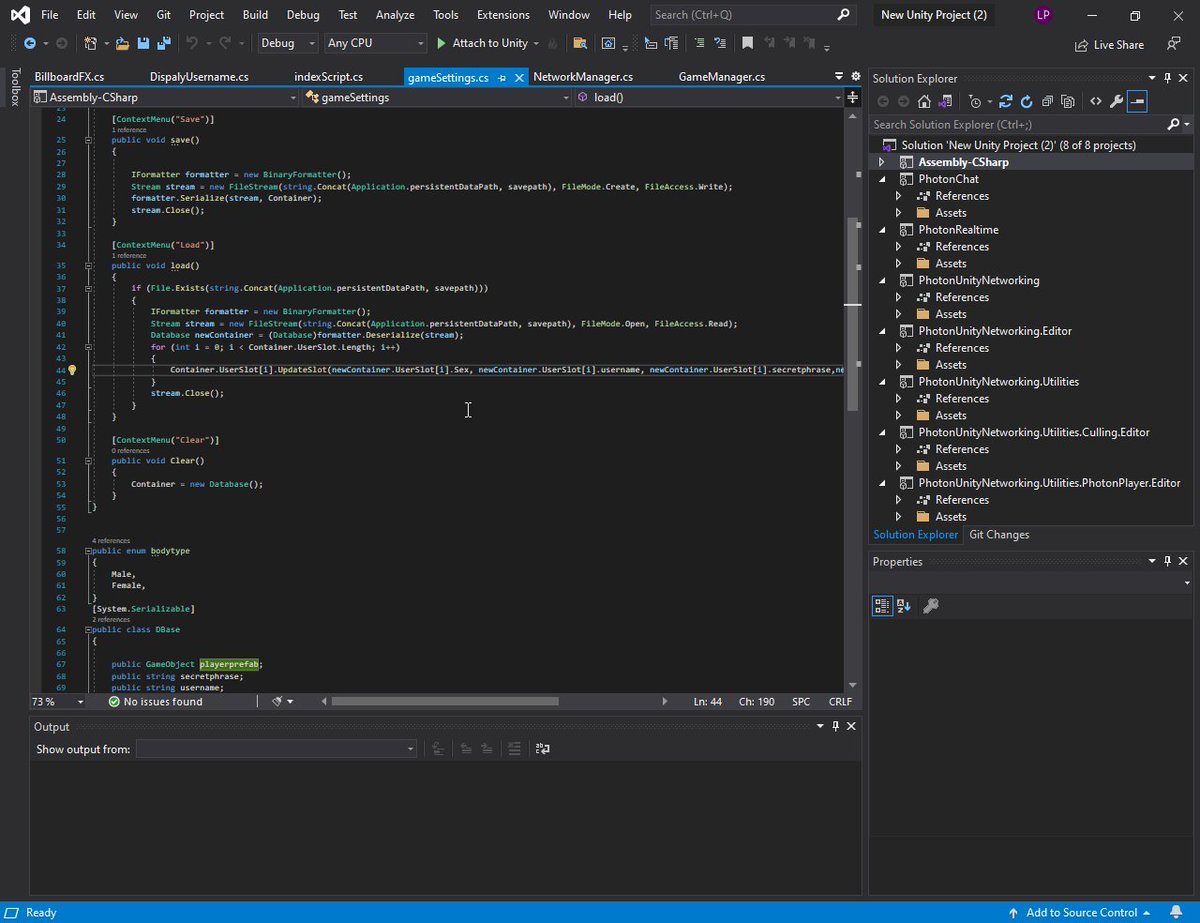The width and height of the screenshot is (1200, 923).
Task: Open the notifications bell in status bar
Action: pos(1176,912)
